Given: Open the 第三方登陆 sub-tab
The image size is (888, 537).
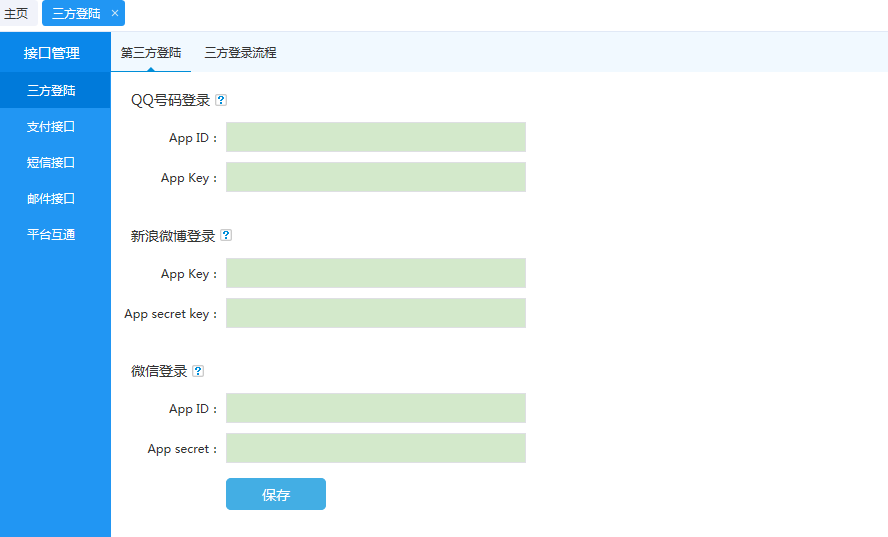Looking at the screenshot, I should pyautogui.click(x=151, y=53).
